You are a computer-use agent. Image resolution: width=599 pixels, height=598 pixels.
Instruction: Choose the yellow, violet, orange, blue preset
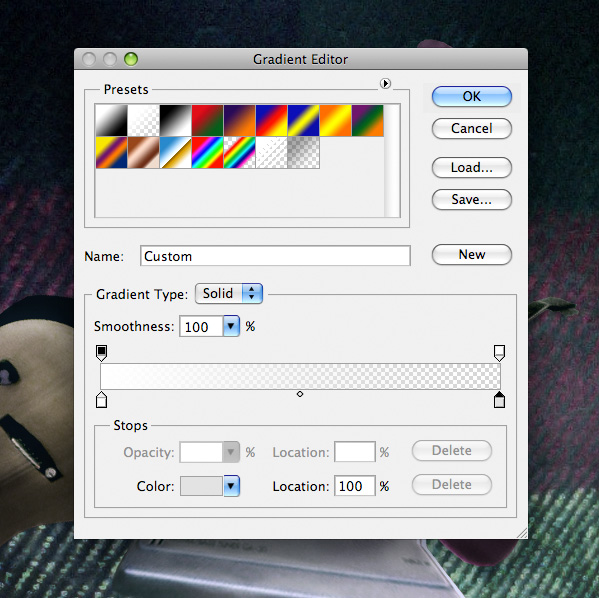tap(111, 153)
